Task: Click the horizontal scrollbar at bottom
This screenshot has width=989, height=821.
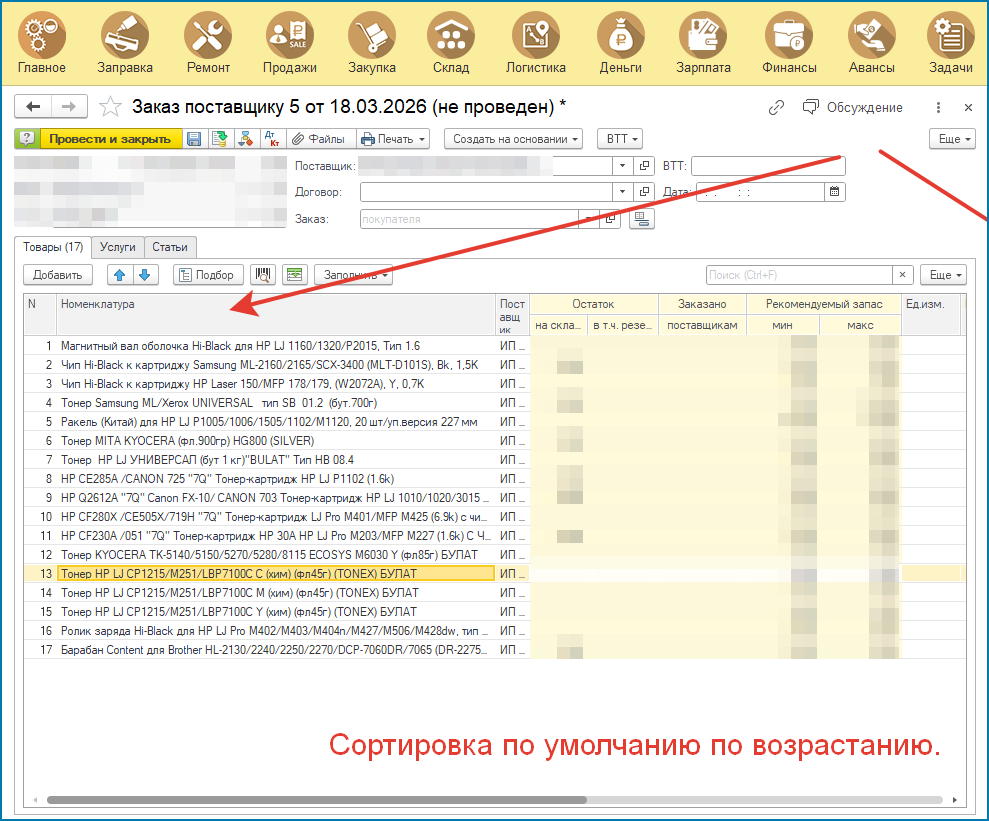Action: pos(316,800)
